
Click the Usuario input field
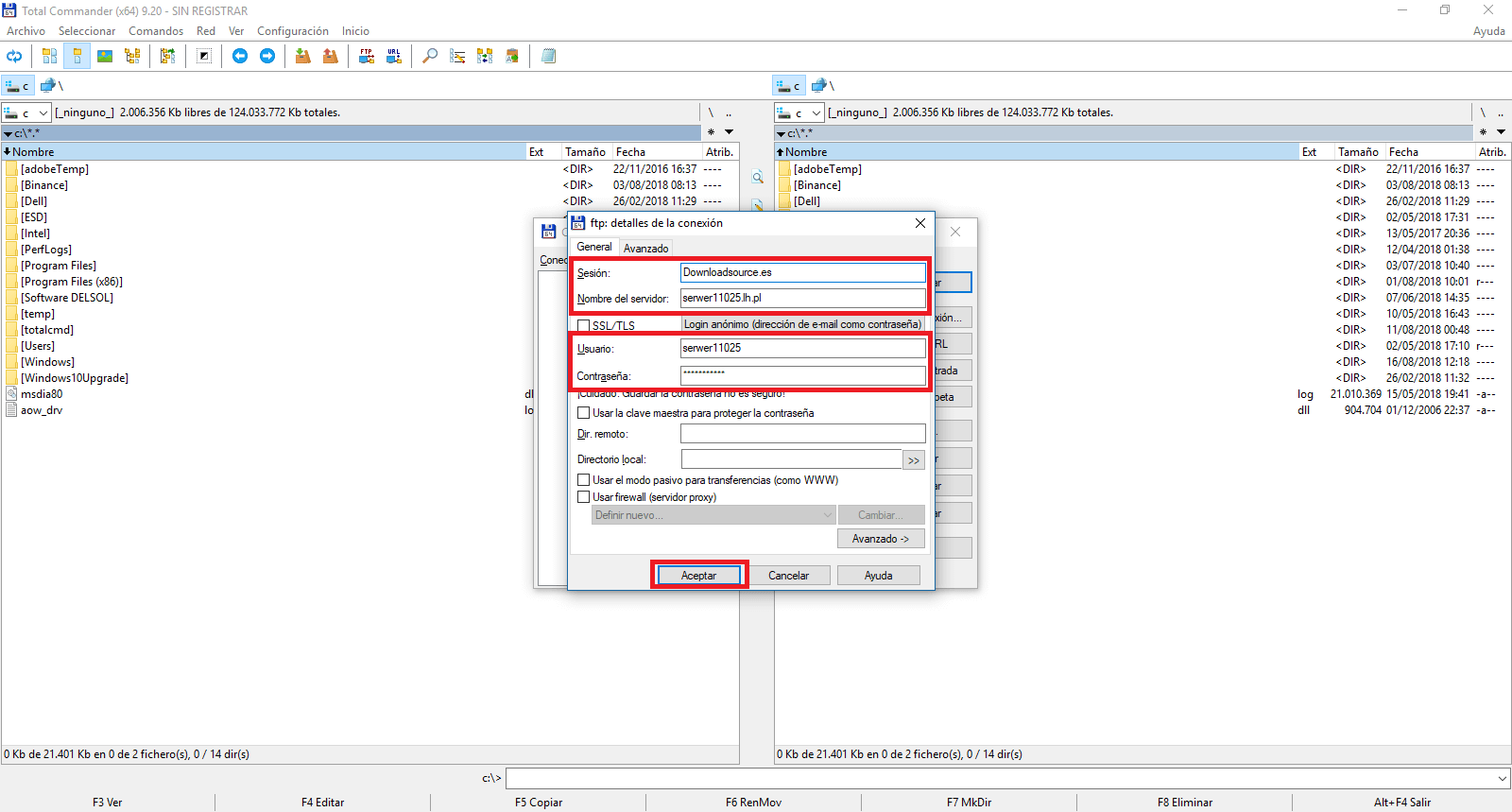(803, 348)
